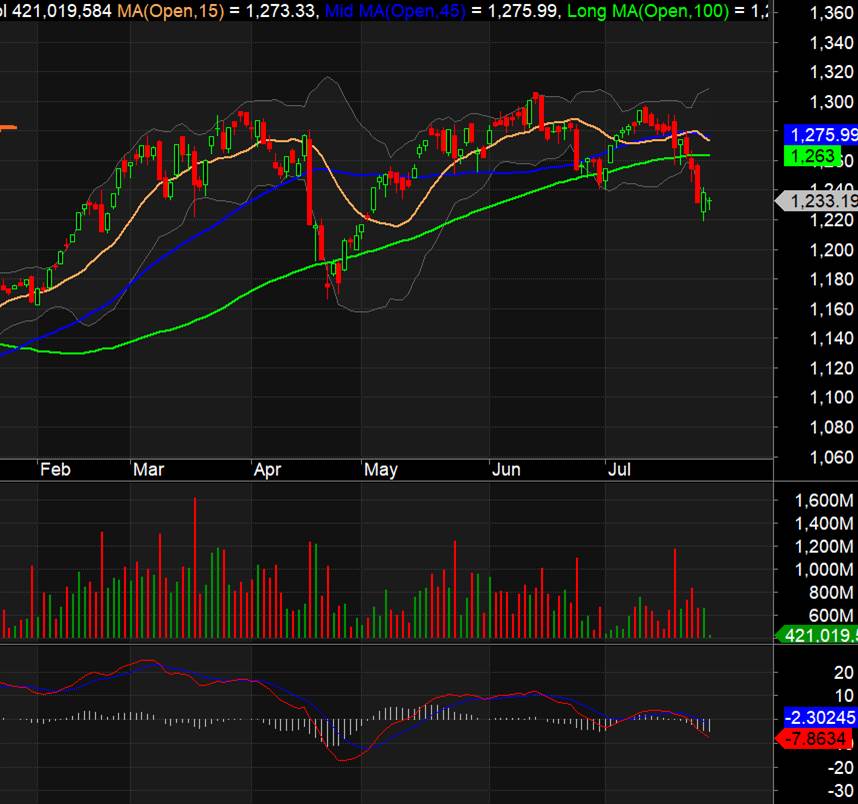Click the 1,300 price axis label
This screenshot has width=858, height=804.
pos(831,102)
